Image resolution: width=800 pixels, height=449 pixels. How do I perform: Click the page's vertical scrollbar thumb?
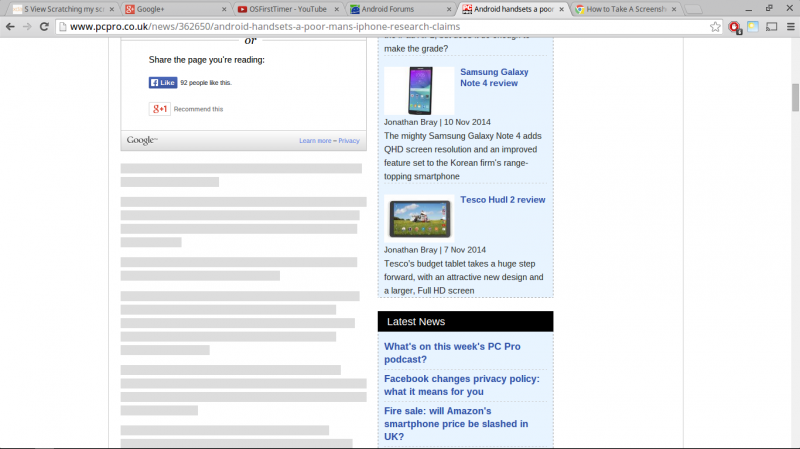[x=795, y=97]
